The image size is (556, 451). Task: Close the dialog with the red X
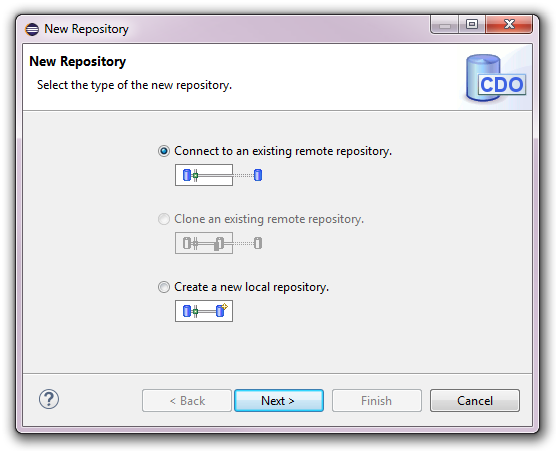click(509, 24)
